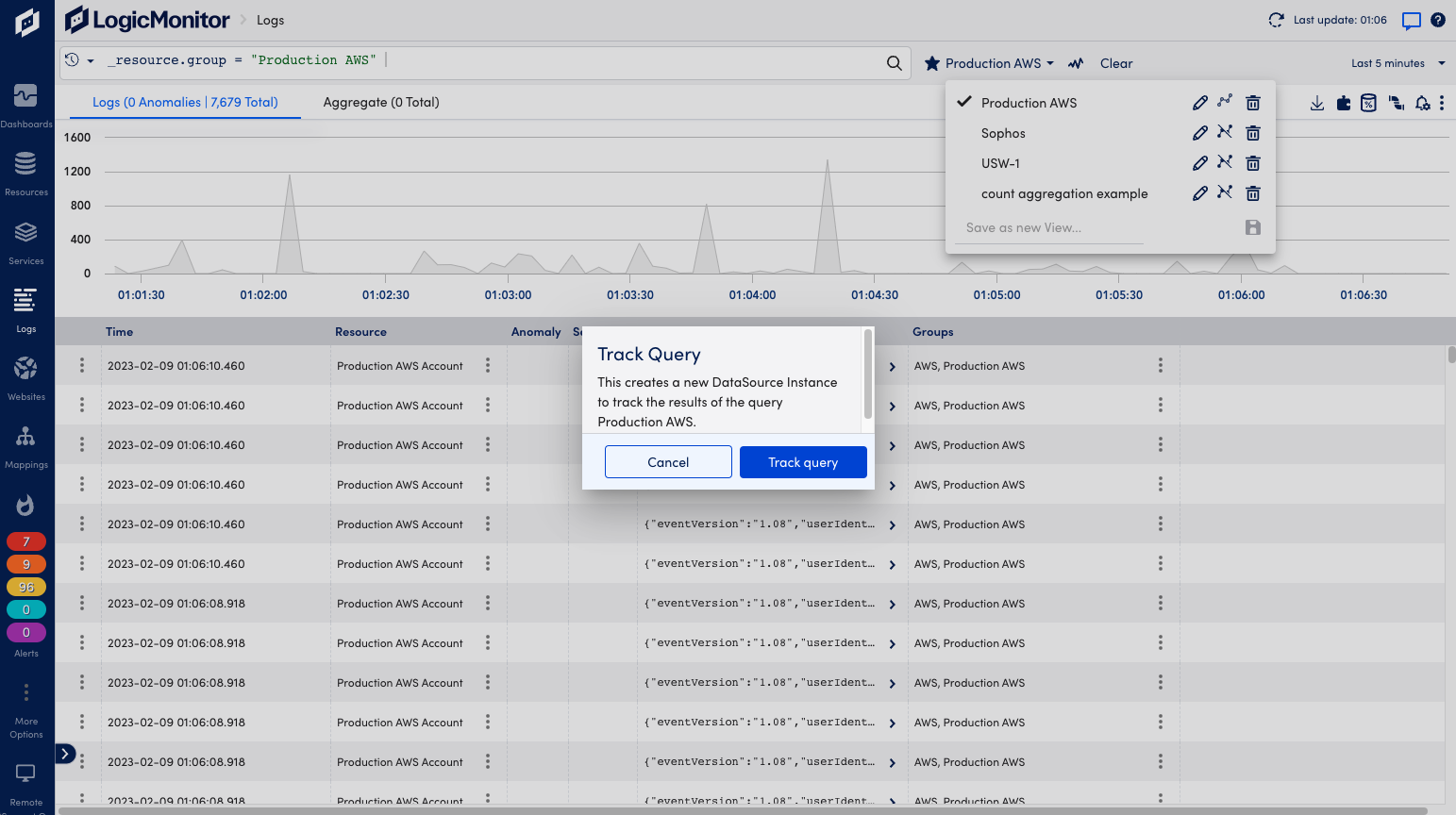The height and width of the screenshot is (815, 1456).
Task: Open the alert notification settings bell icon
Action: pyautogui.click(x=1423, y=103)
